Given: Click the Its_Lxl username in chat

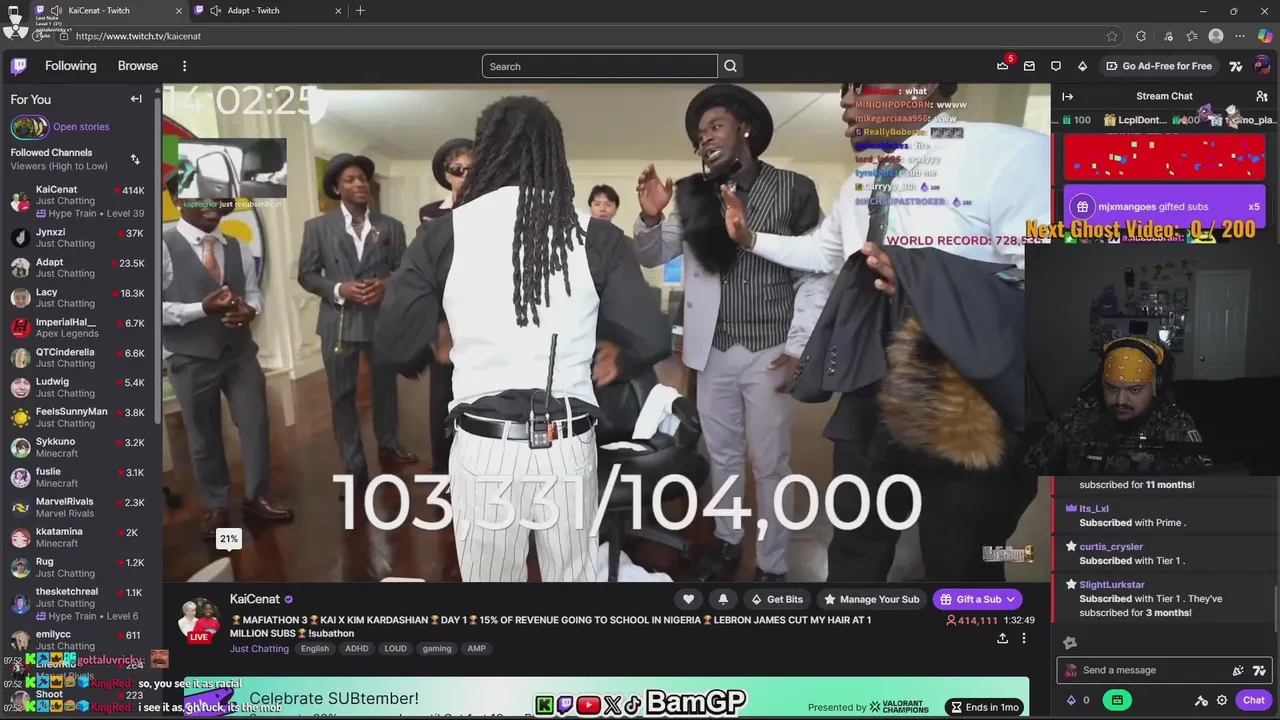Looking at the screenshot, I should 1094,509.
